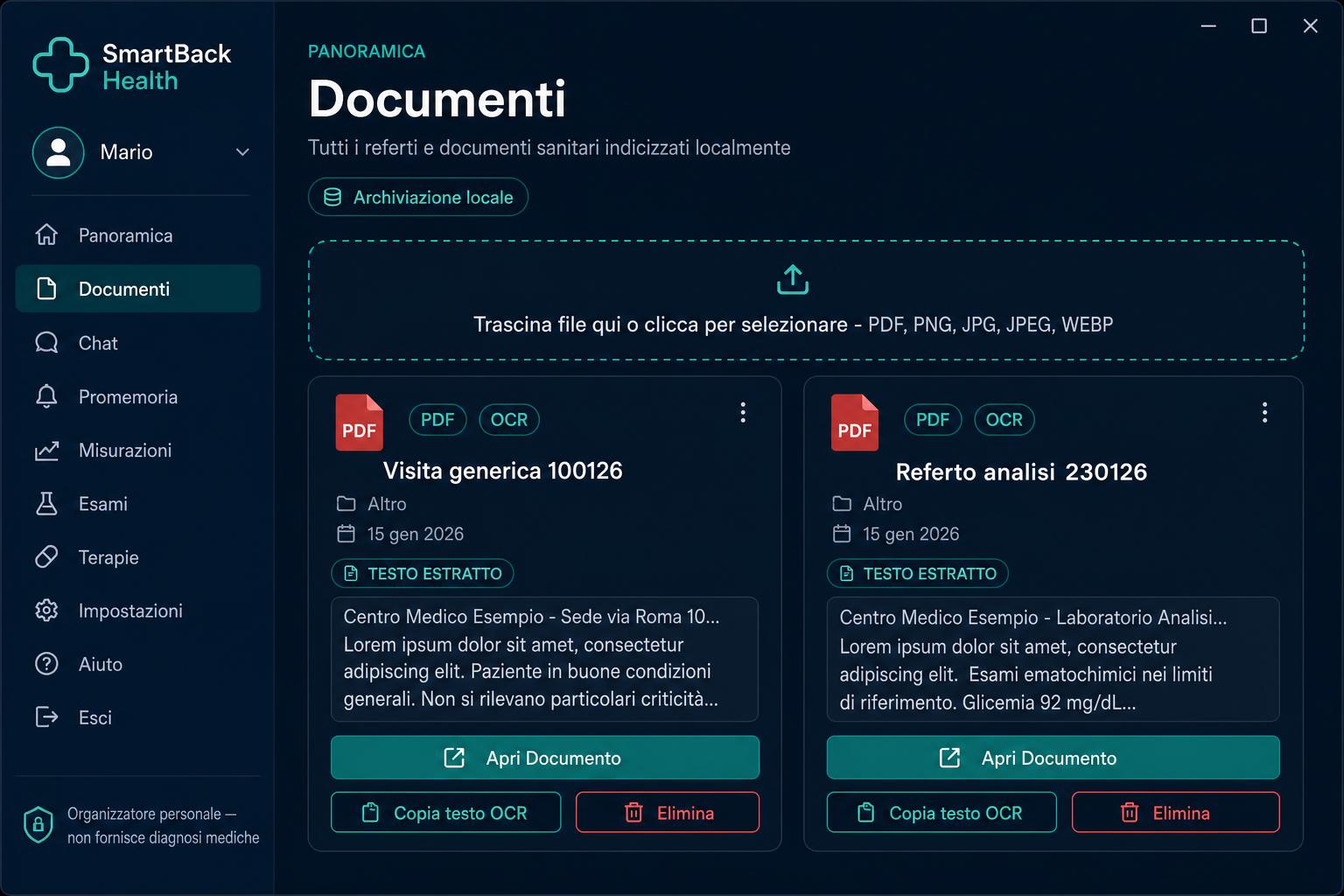Screen dimensions: 1344x896
Task: Open Misurazioni in the sidebar
Action: 138,451
